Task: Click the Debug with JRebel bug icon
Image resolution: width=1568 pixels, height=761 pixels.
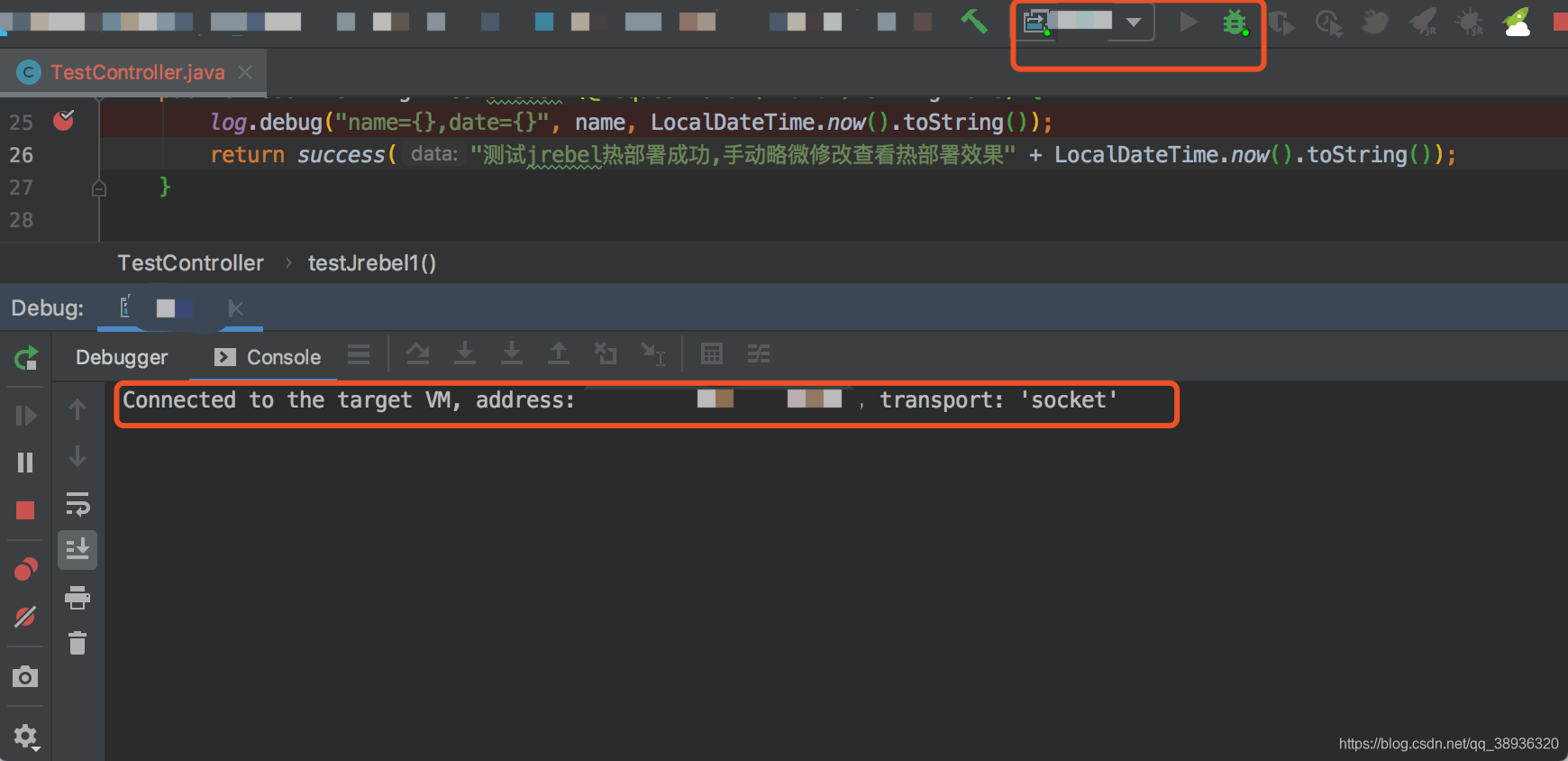Action: [x=1470, y=23]
